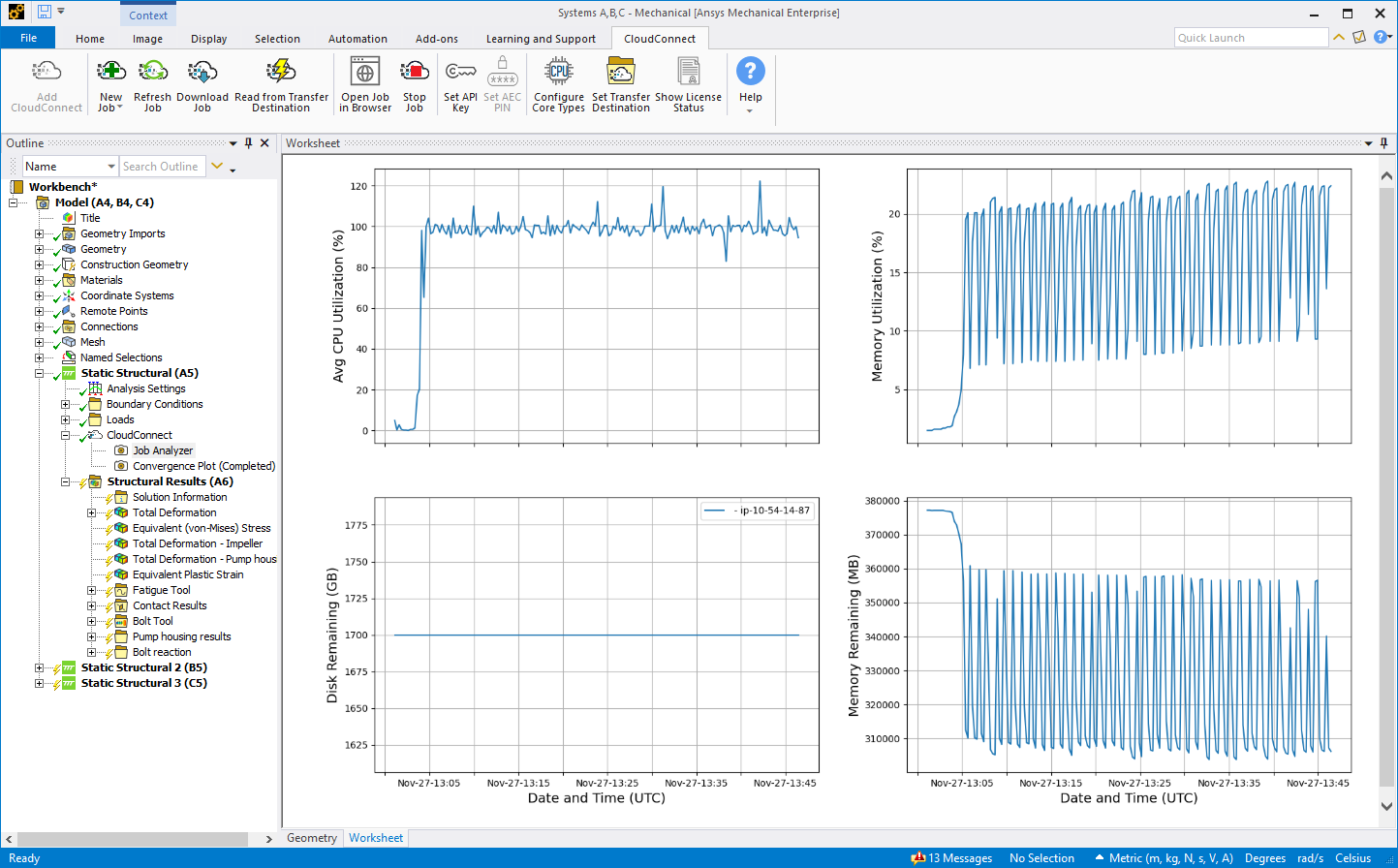Open the Worksheet panel options arrow
The width and height of the screenshot is (1398, 868).
(1368, 143)
